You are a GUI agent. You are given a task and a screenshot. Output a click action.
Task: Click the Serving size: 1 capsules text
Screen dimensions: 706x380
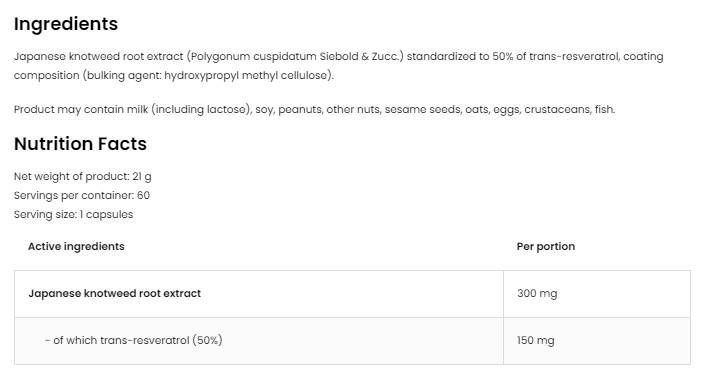73,214
